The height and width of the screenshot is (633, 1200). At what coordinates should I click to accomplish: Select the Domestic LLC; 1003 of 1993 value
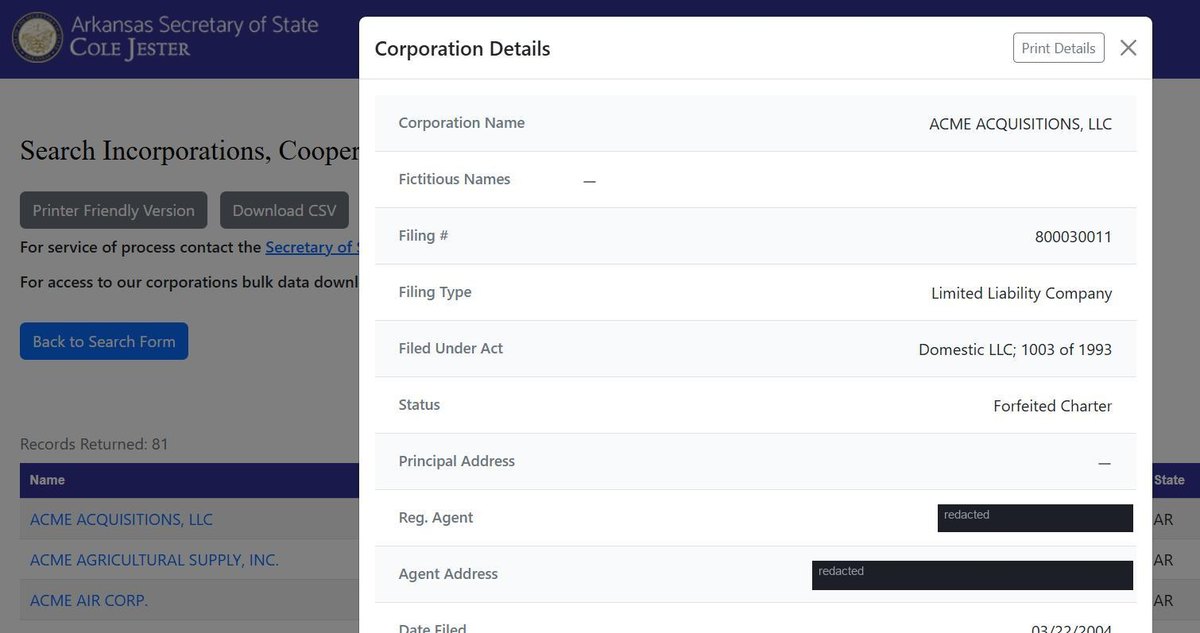(1015, 349)
